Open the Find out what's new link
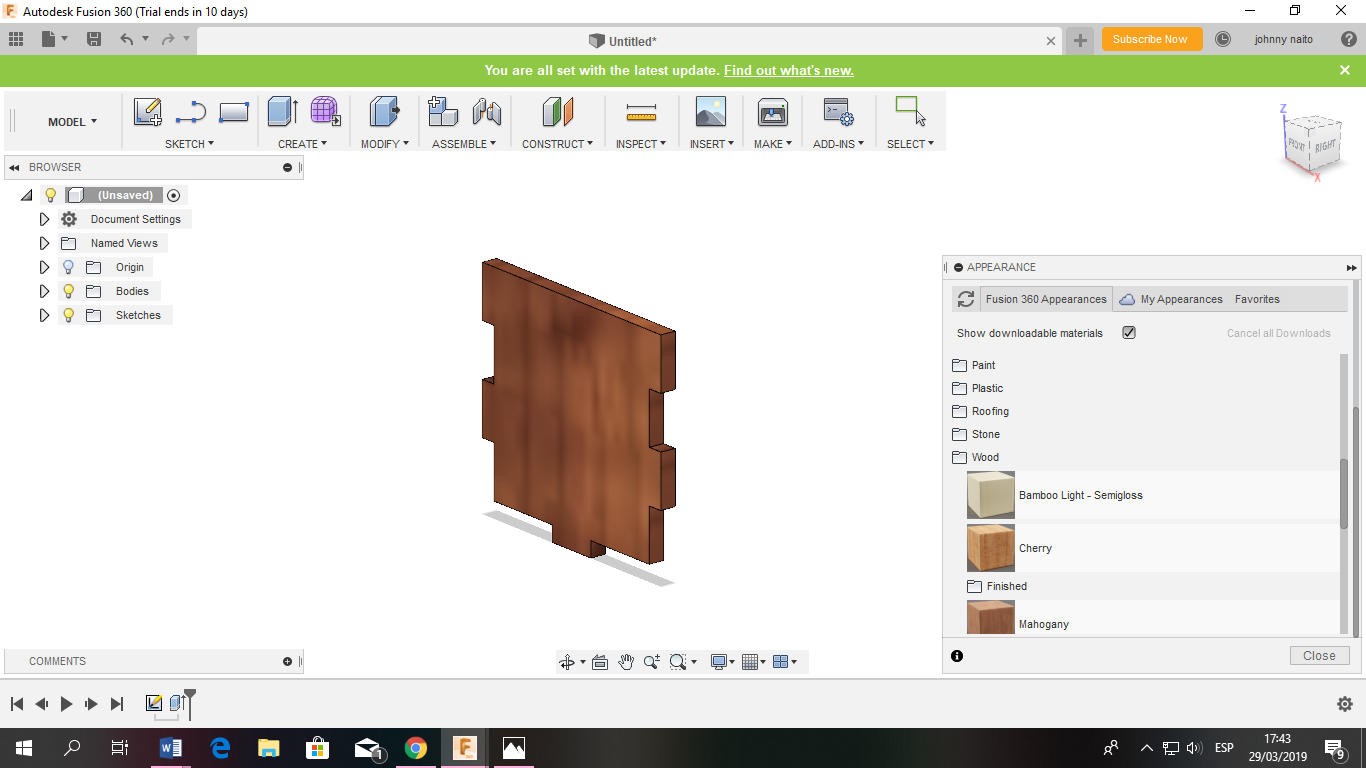The width and height of the screenshot is (1366, 768). point(789,71)
